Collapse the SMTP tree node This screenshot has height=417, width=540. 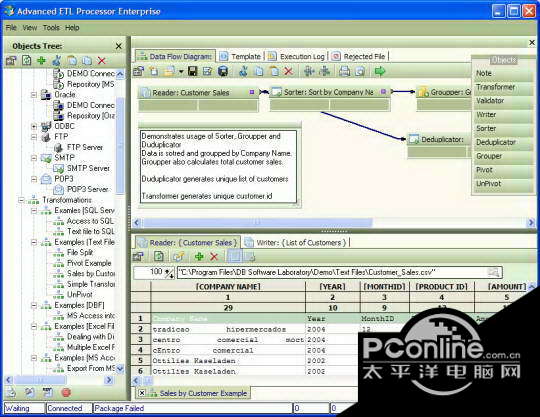pos(34,158)
